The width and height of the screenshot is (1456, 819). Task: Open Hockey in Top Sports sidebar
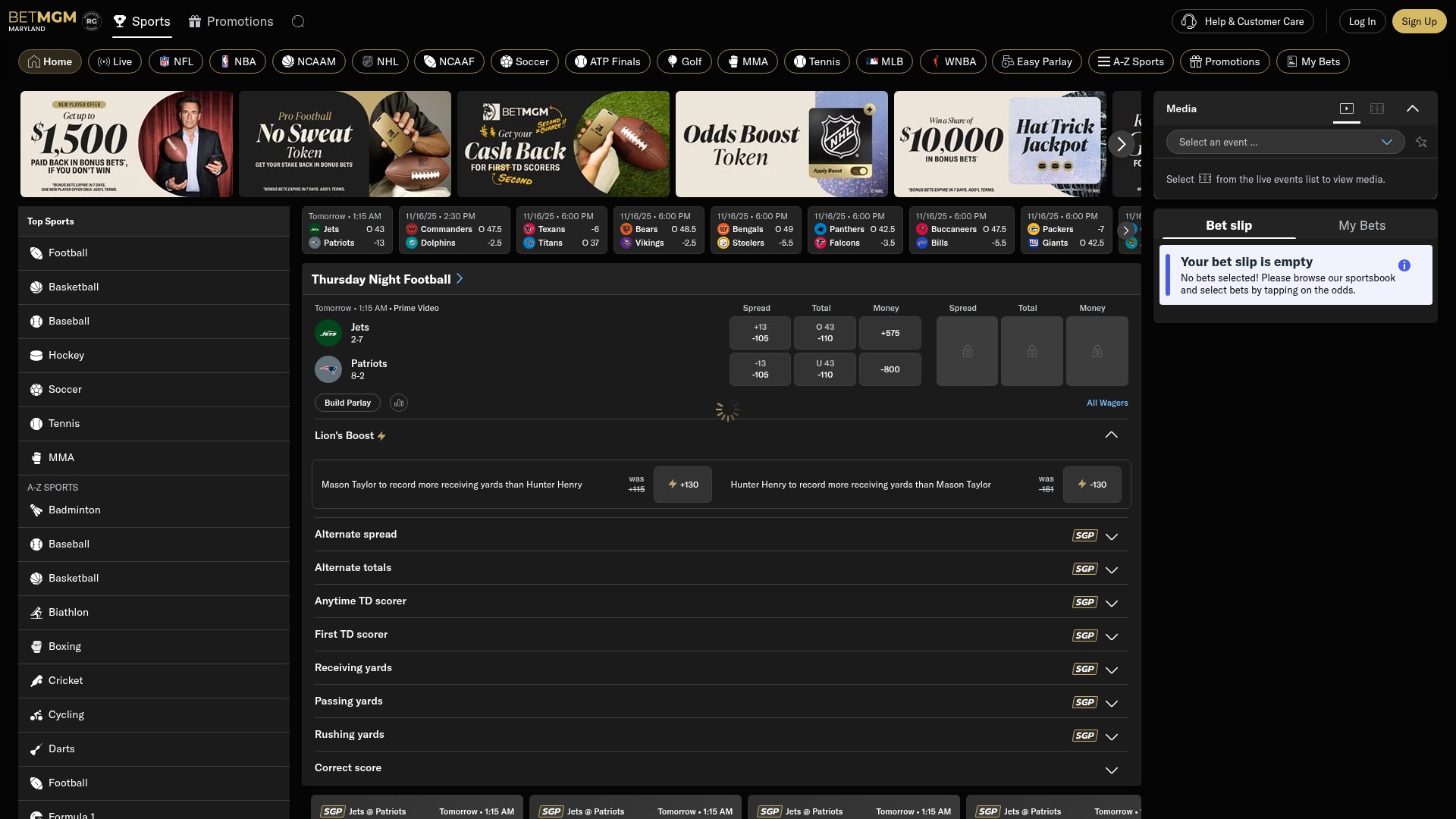click(x=154, y=356)
